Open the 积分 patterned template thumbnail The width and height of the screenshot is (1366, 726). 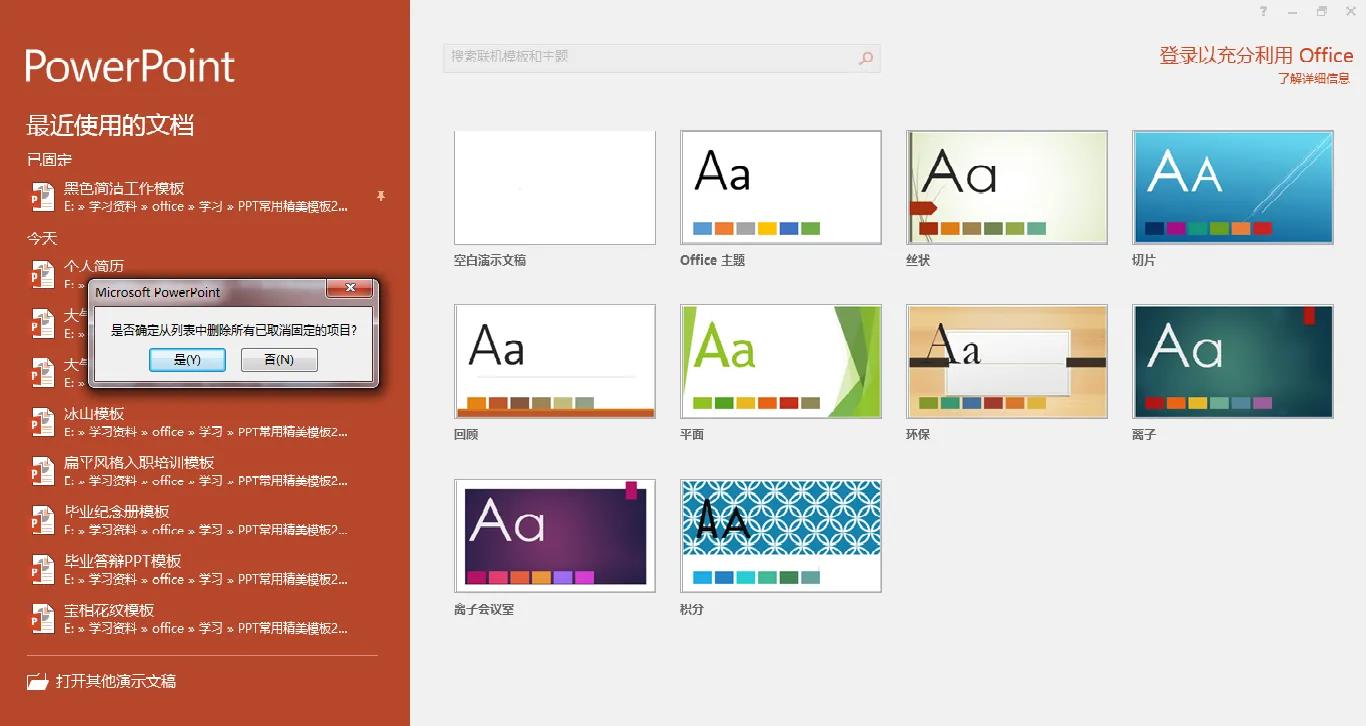[x=781, y=535]
